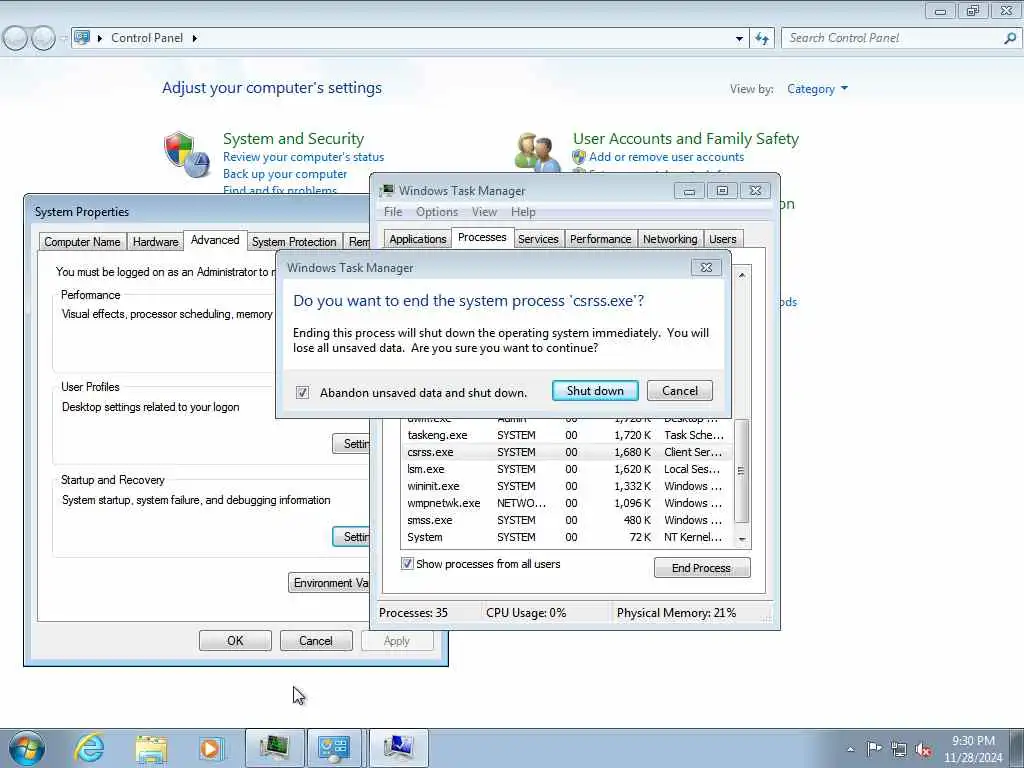Click the Action Center flag tray icon
This screenshot has height=768, width=1024.
click(874, 748)
